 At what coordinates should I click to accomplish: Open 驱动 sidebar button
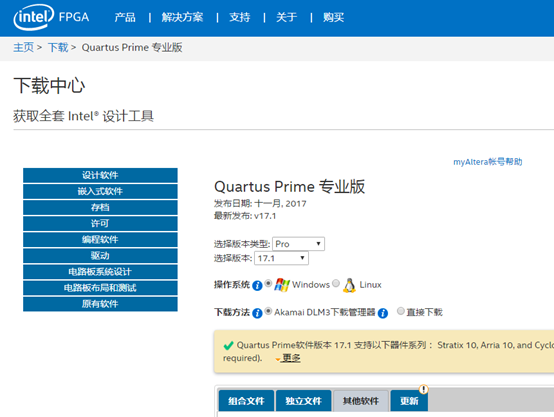point(100,256)
